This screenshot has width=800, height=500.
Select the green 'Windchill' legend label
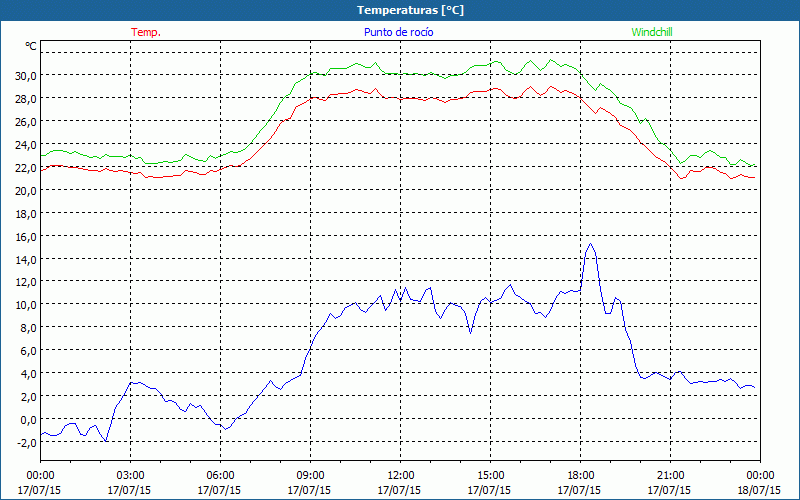click(652, 32)
